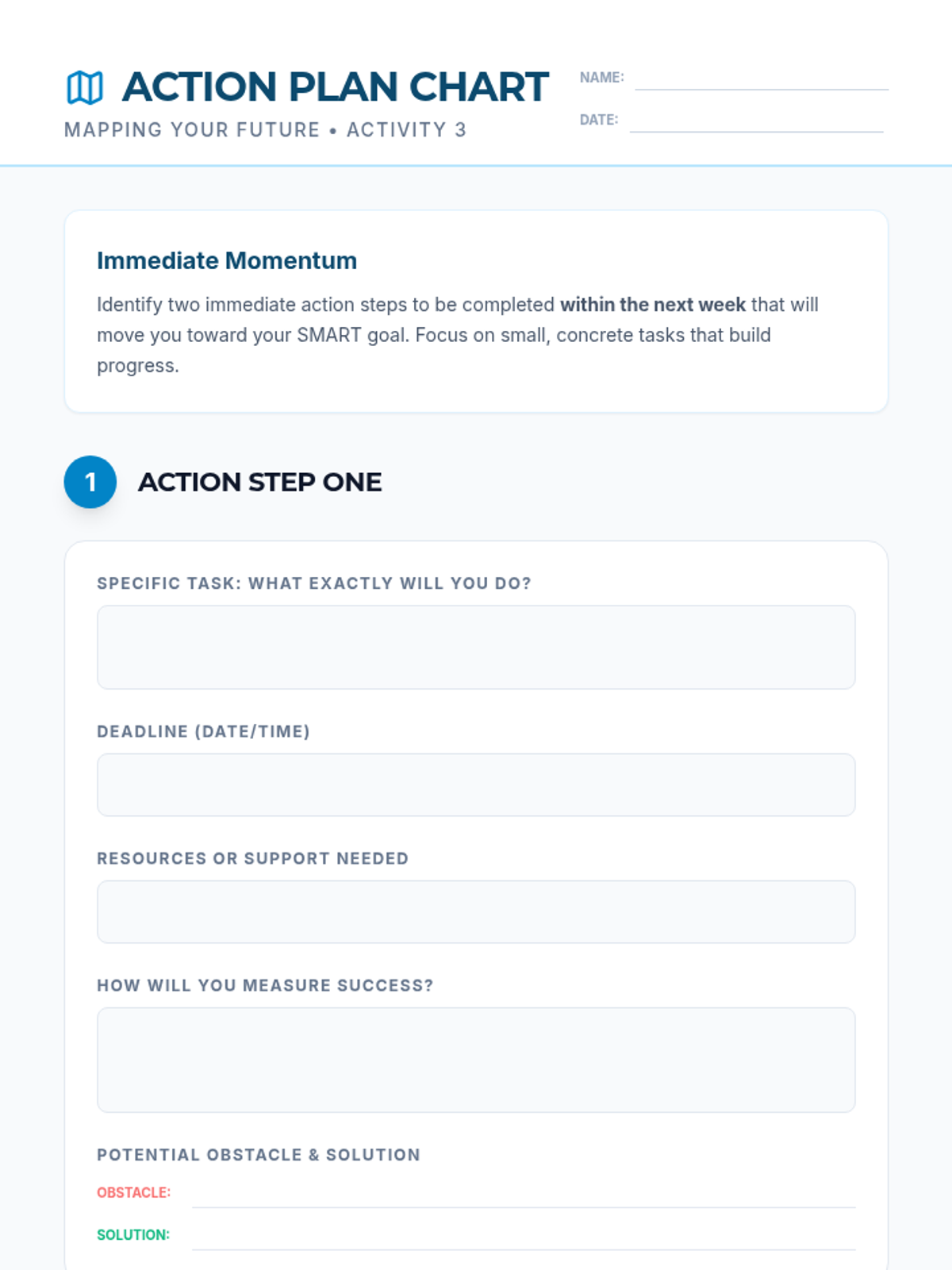Viewport: 952px width, 1270px height.
Task: Click the ACTION PLAN CHART title
Action: click(x=335, y=87)
